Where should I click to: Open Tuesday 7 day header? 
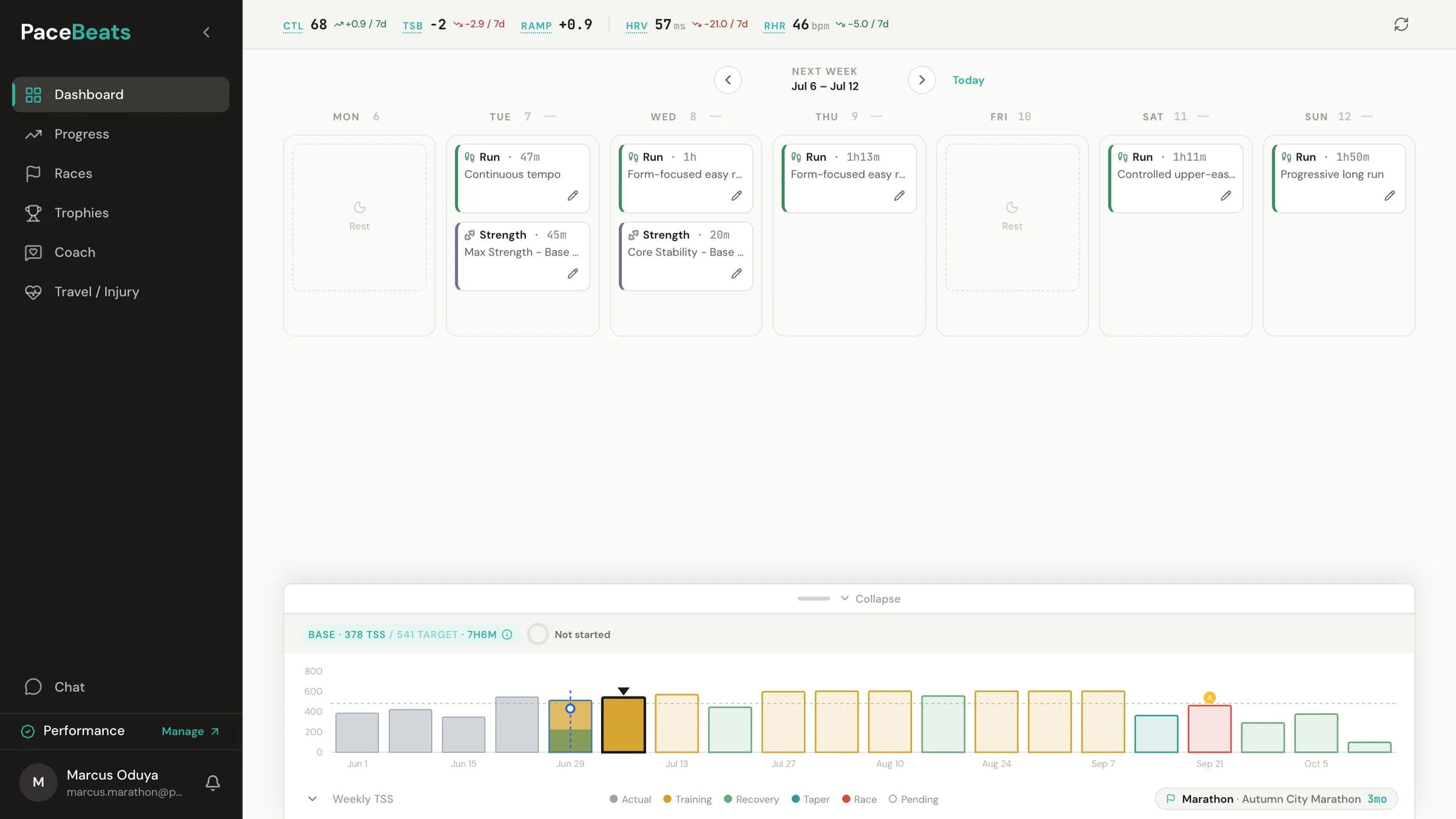click(x=522, y=116)
